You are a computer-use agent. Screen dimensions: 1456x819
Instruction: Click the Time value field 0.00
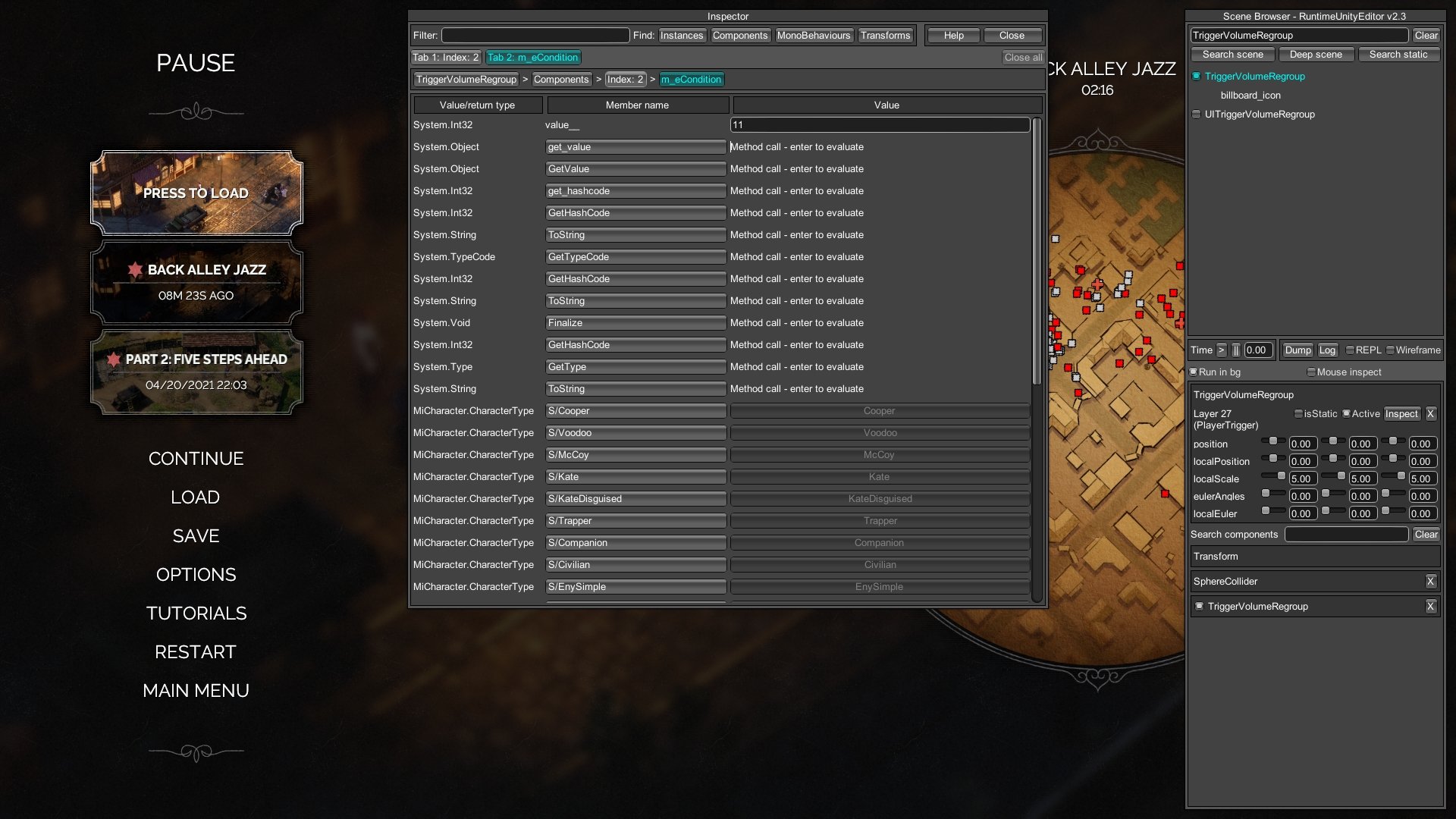click(x=1258, y=350)
